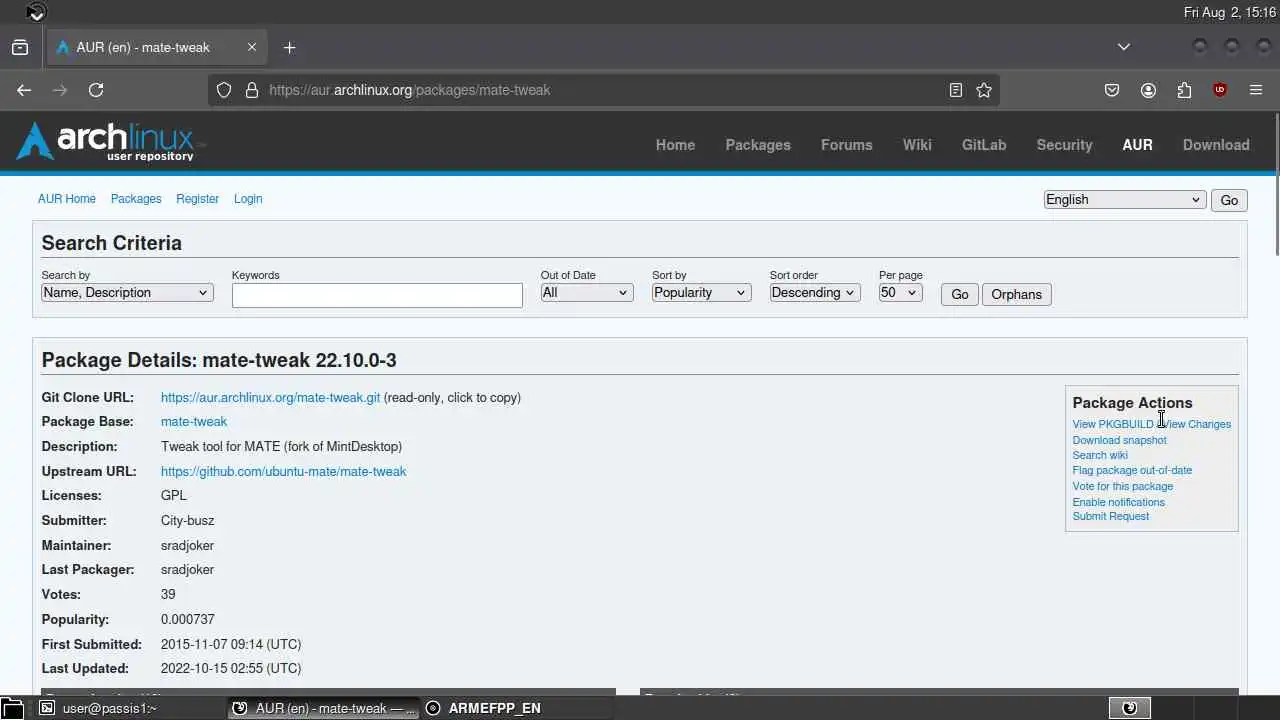Bookmark this page with the star icon
Screen dimensions: 1280x720
pos(984,90)
